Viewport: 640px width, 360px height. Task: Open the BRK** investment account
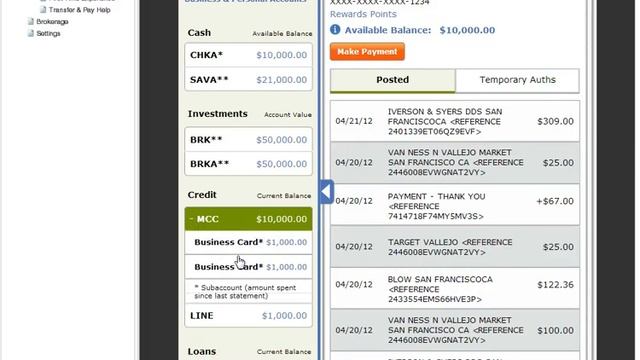(x=248, y=140)
